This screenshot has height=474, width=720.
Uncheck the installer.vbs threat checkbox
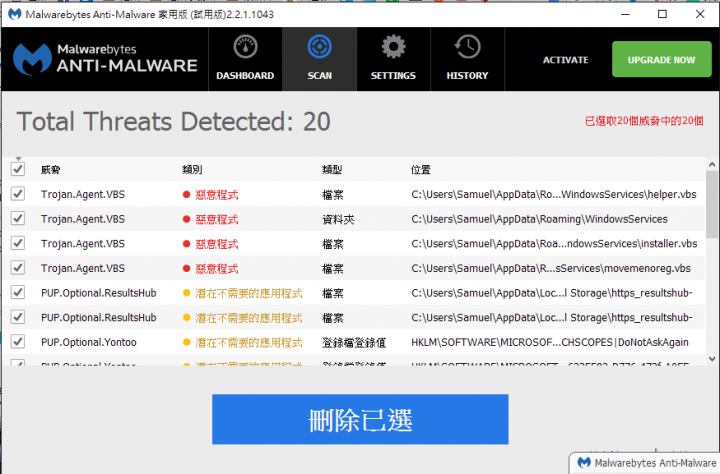pos(18,243)
